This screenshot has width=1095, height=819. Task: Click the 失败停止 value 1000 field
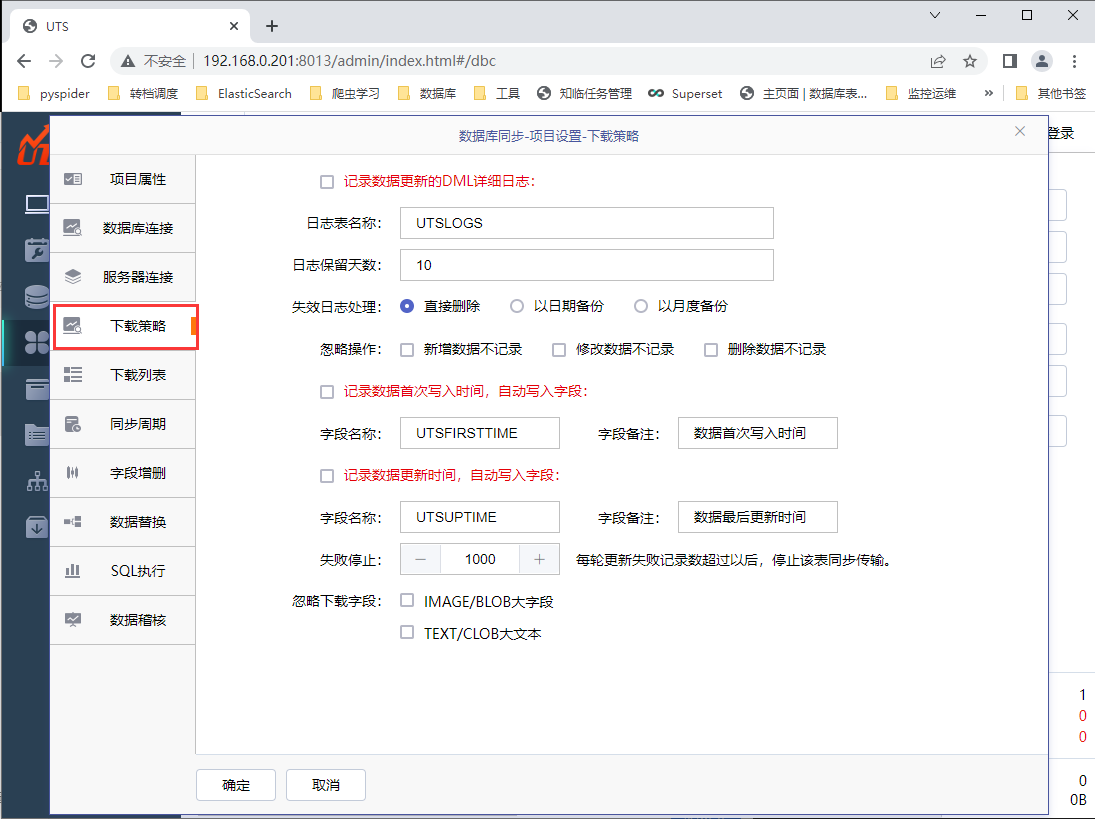click(x=480, y=559)
